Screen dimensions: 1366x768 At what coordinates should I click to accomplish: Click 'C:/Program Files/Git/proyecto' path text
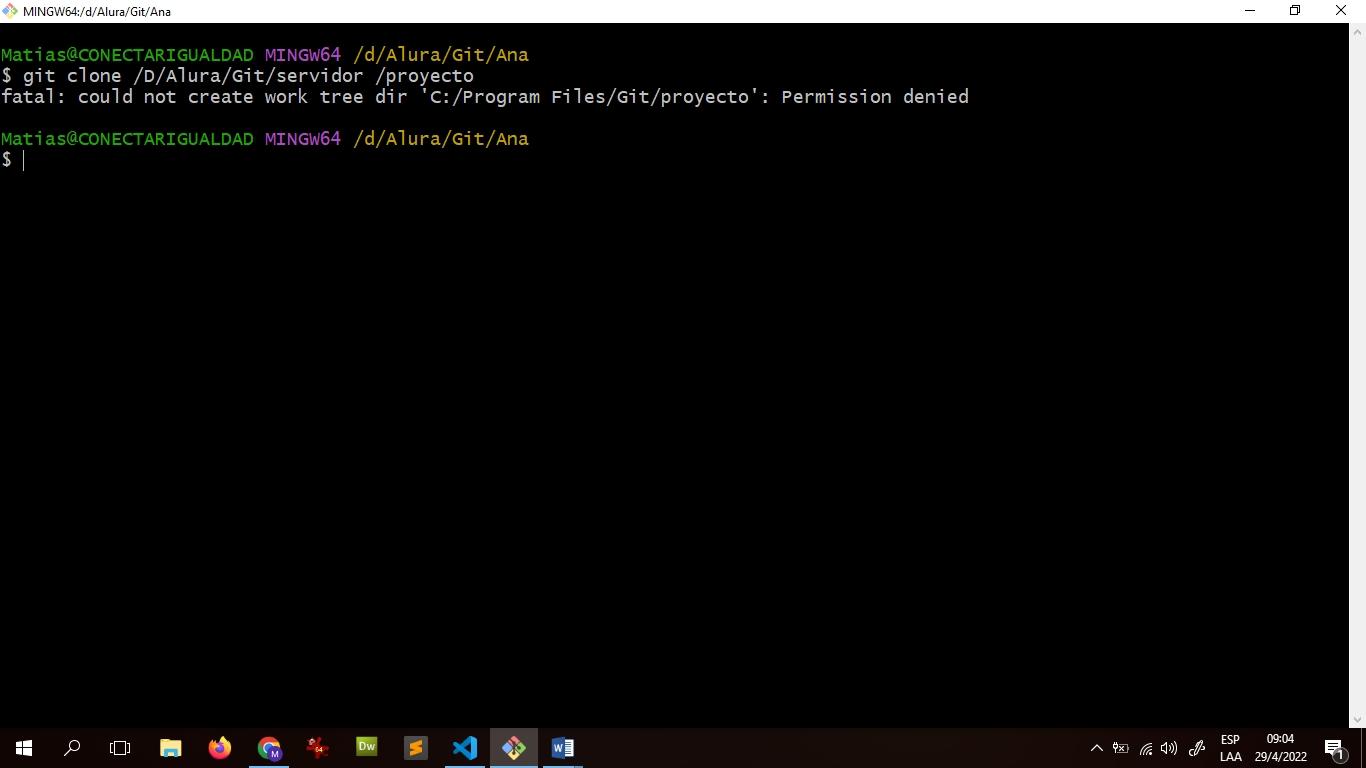[589, 97]
